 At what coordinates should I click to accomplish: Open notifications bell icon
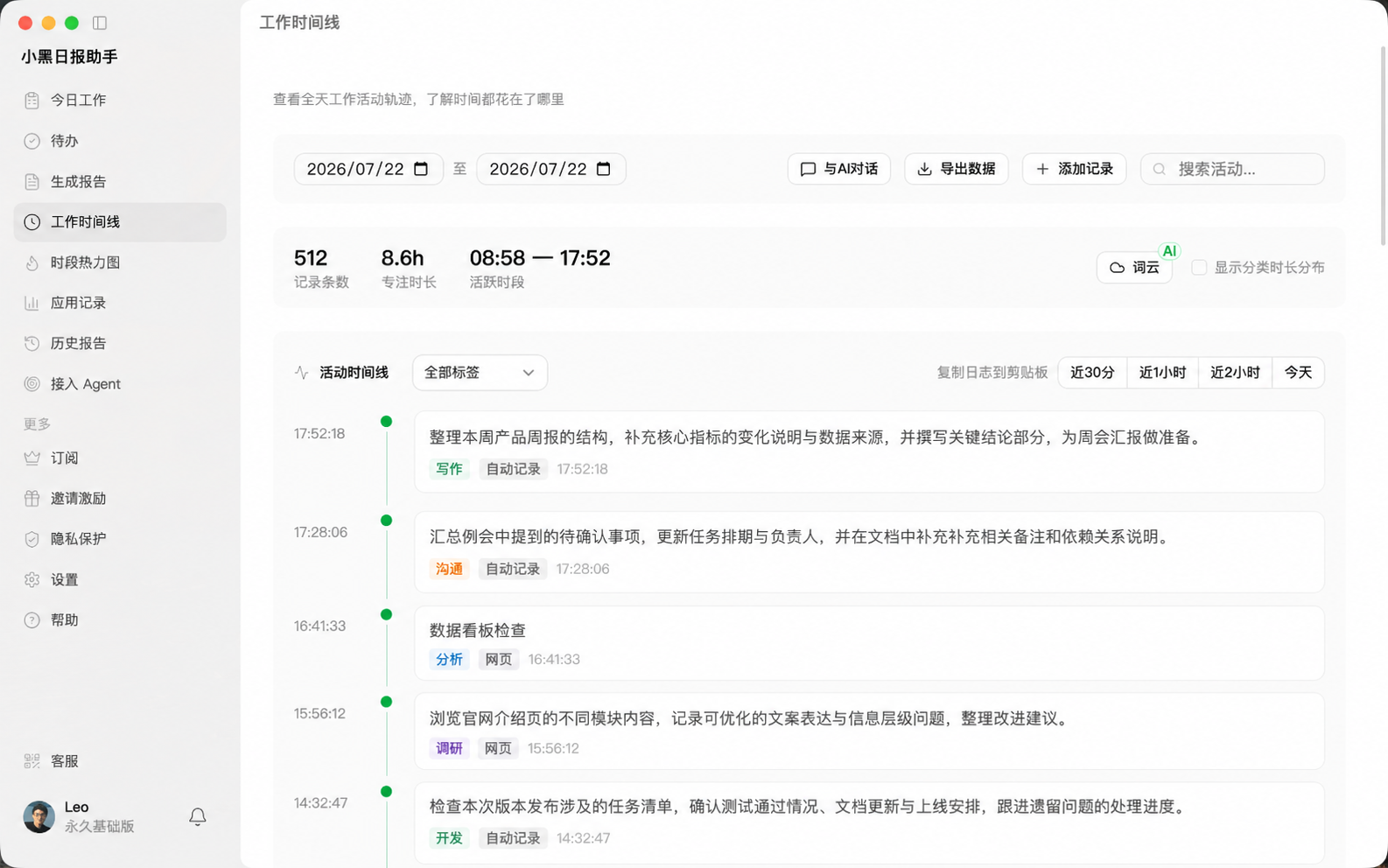coord(198,816)
